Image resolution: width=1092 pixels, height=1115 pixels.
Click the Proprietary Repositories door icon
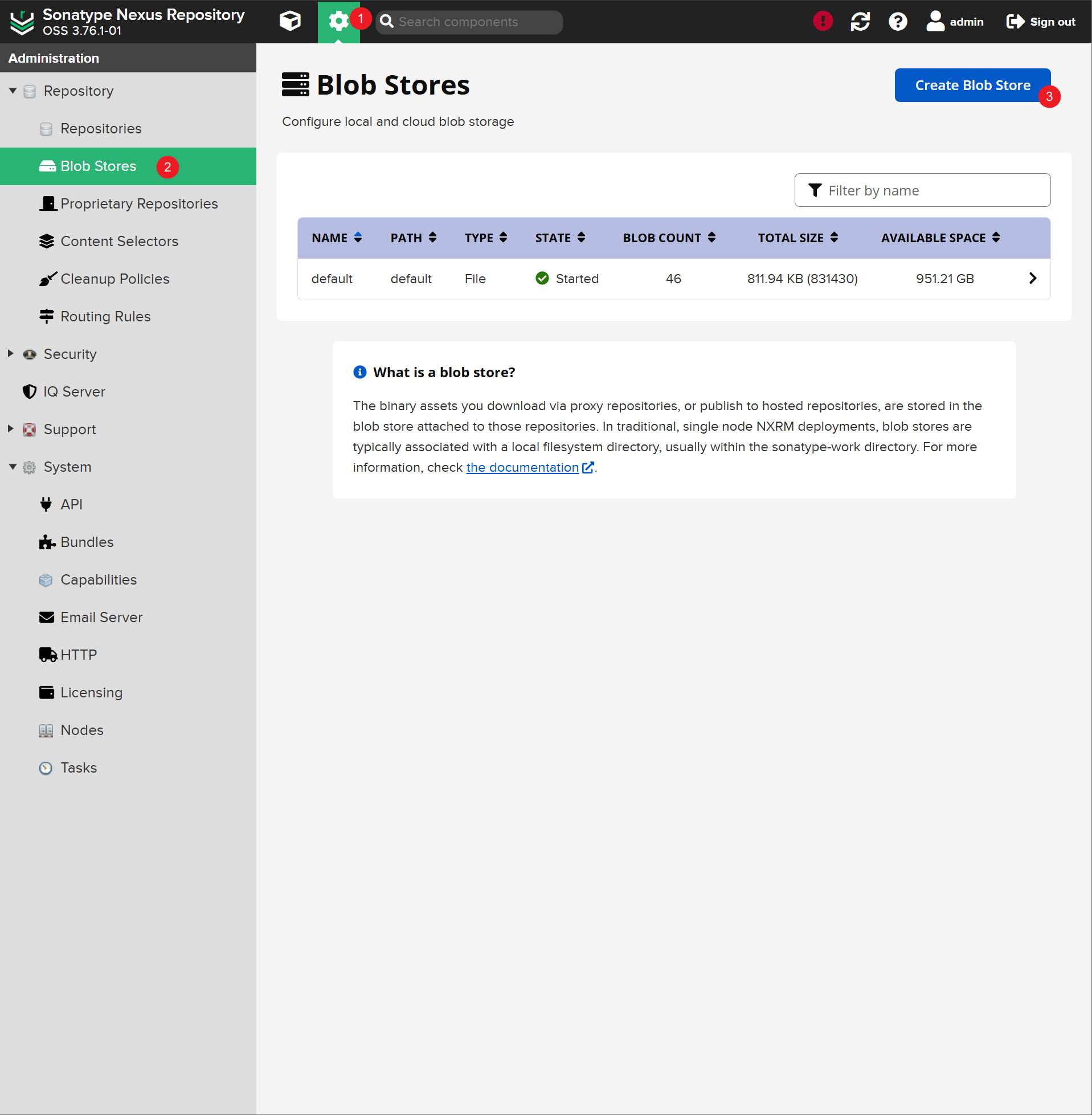(48, 203)
